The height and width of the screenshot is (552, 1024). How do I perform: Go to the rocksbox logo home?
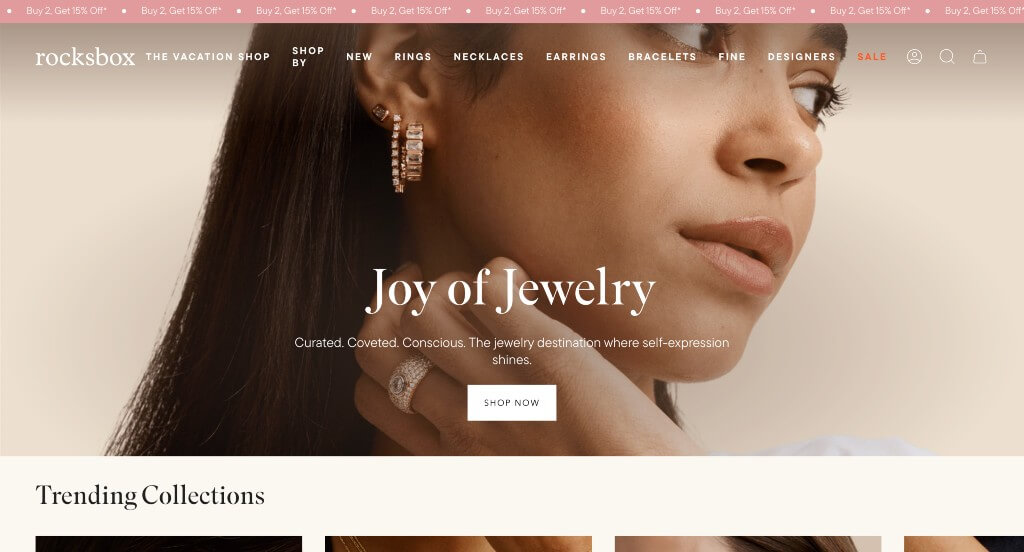(85, 57)
